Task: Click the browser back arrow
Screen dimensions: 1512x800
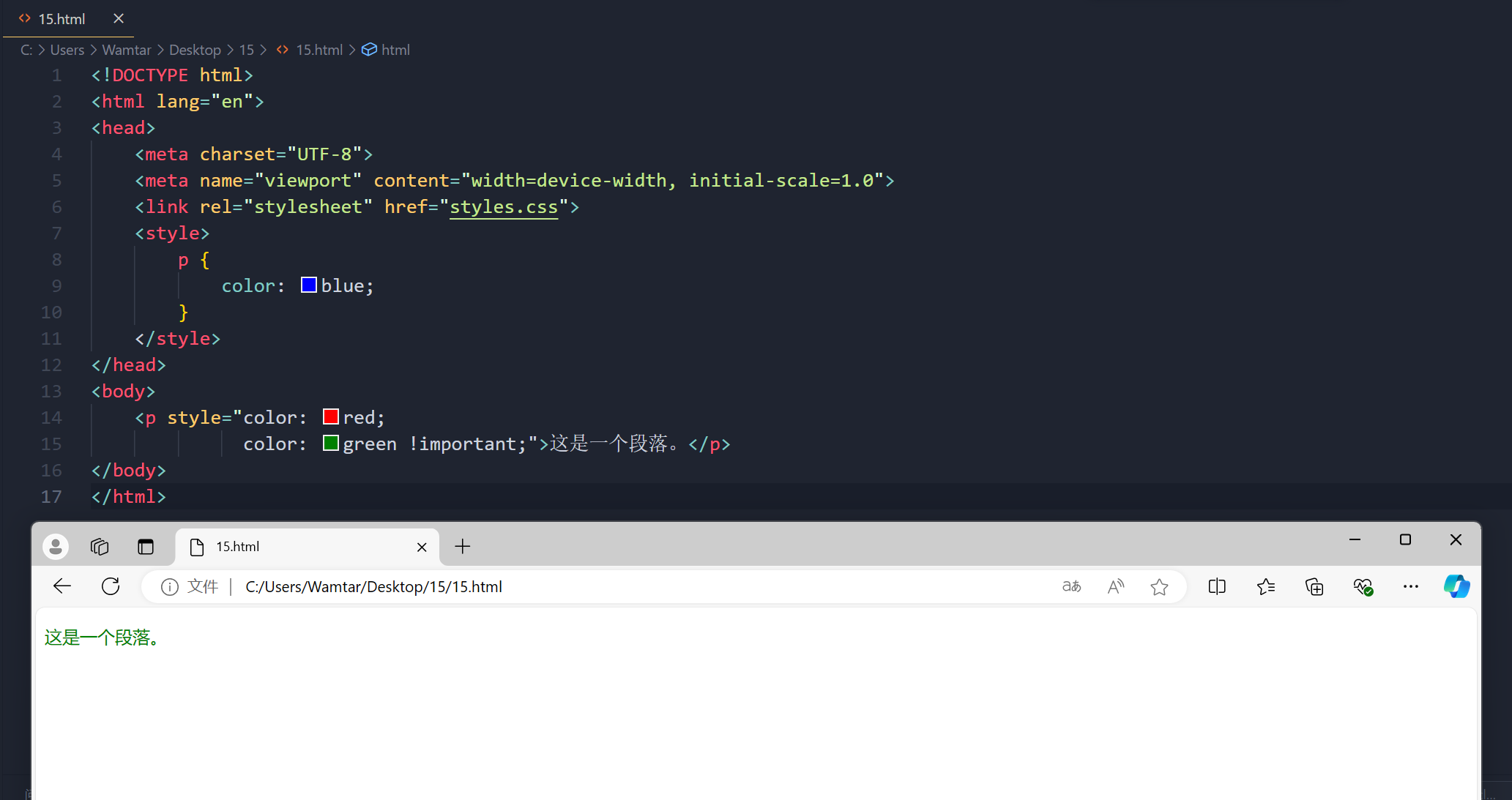Action: (x=62, y=586)
